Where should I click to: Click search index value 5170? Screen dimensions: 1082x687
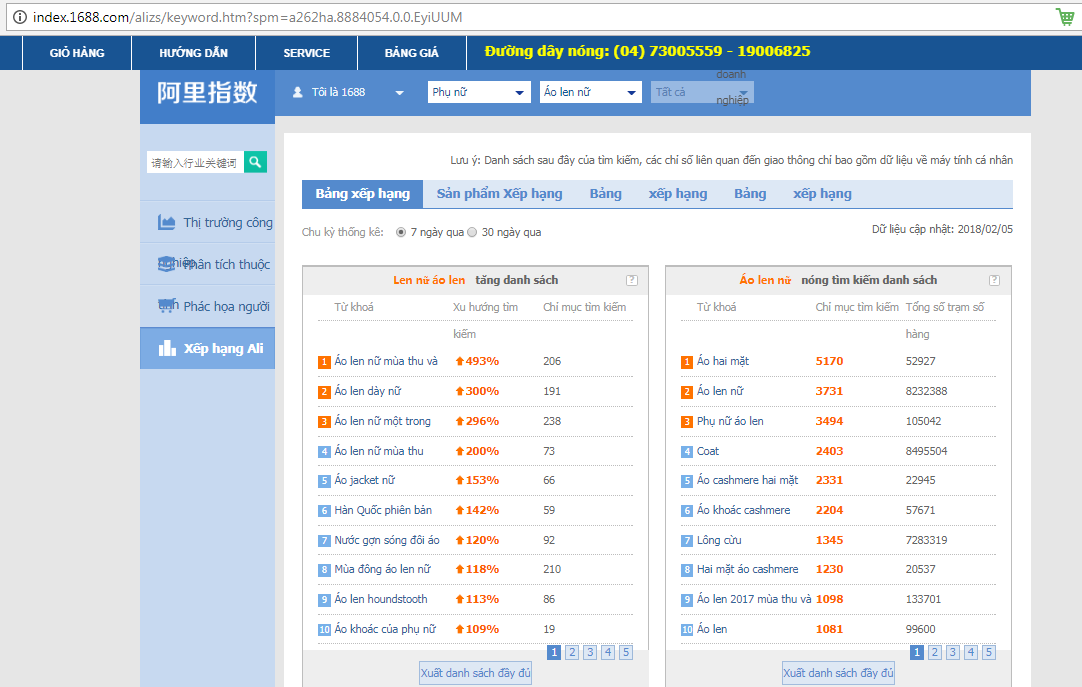829,361
